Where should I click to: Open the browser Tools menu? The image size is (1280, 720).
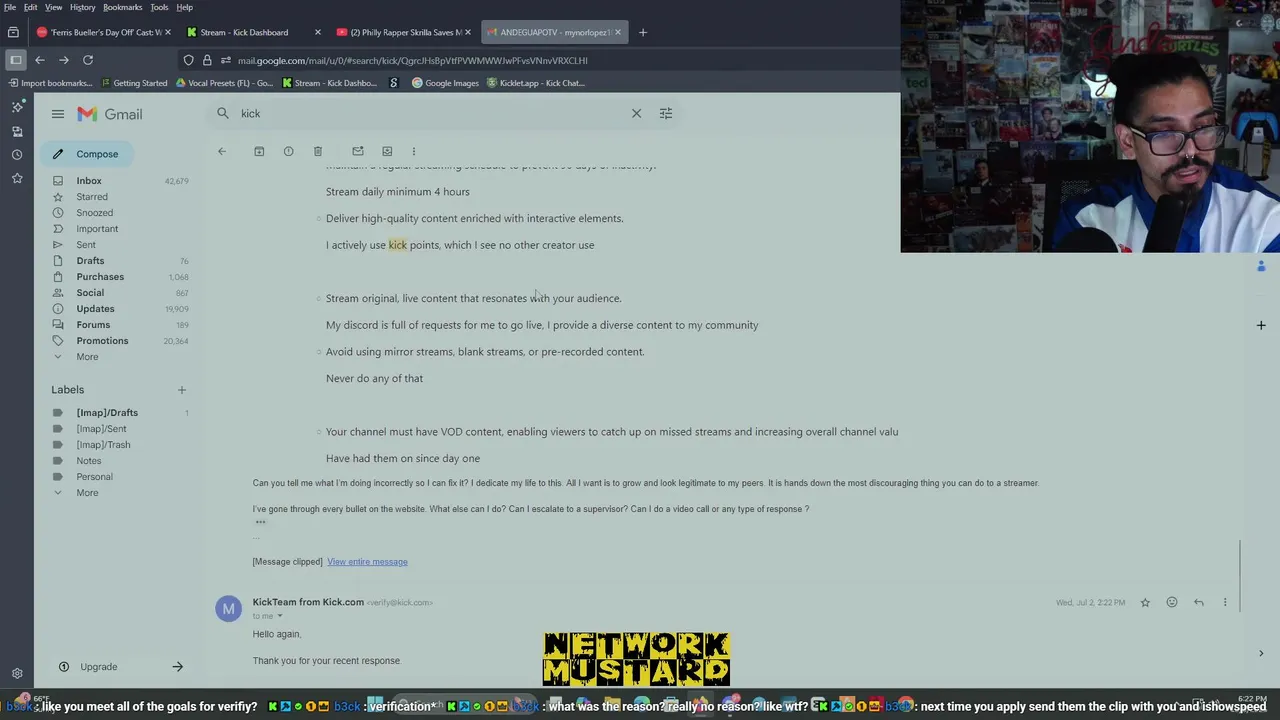point(159,7)
